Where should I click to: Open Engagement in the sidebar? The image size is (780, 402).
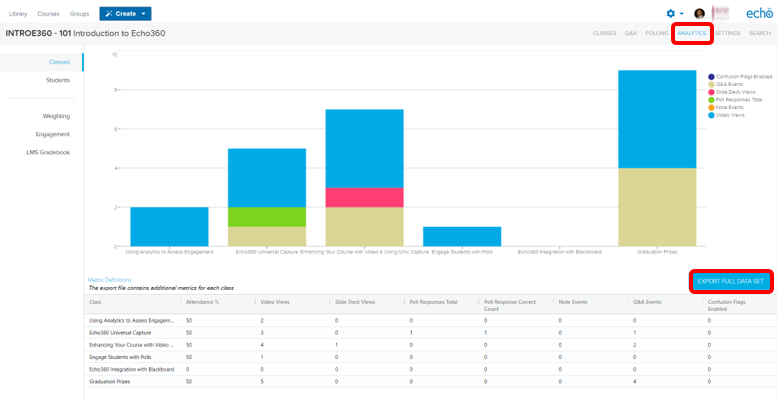[x=53, y=134]
